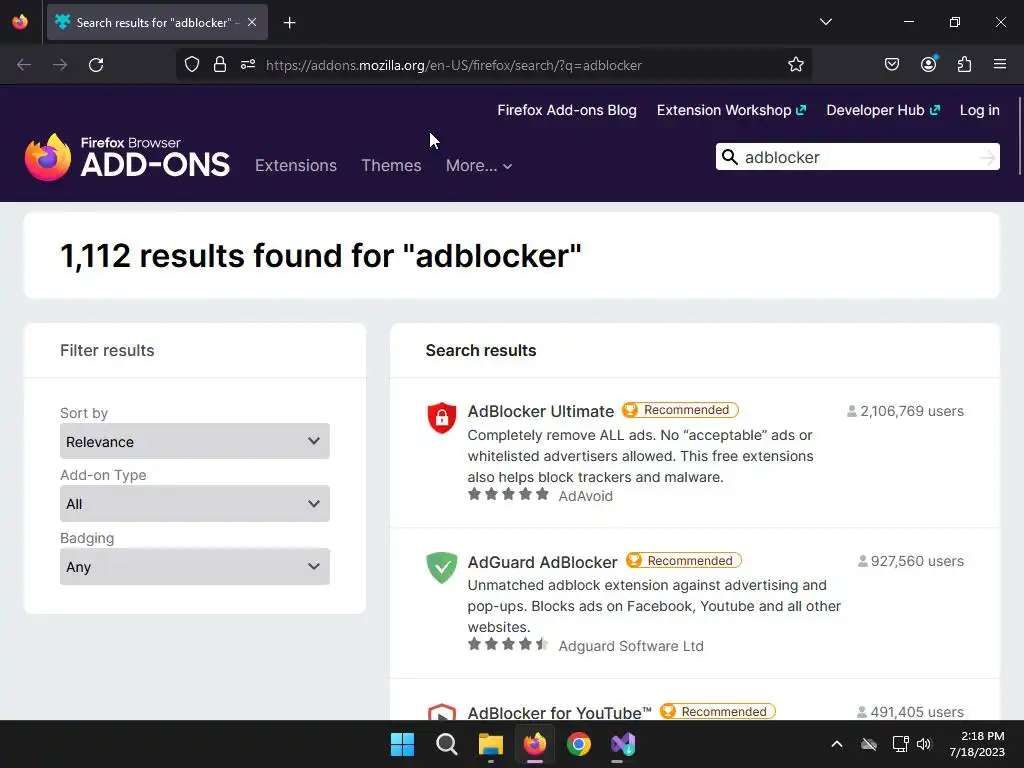
Task: Open the Add-on Type dropdown
Action: tap(195, 504)
